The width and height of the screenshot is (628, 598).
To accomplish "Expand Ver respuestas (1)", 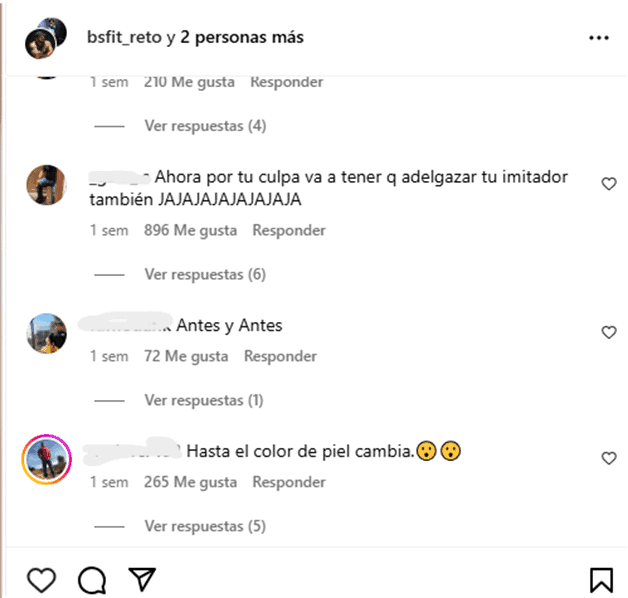I will (x=204, y=400).
